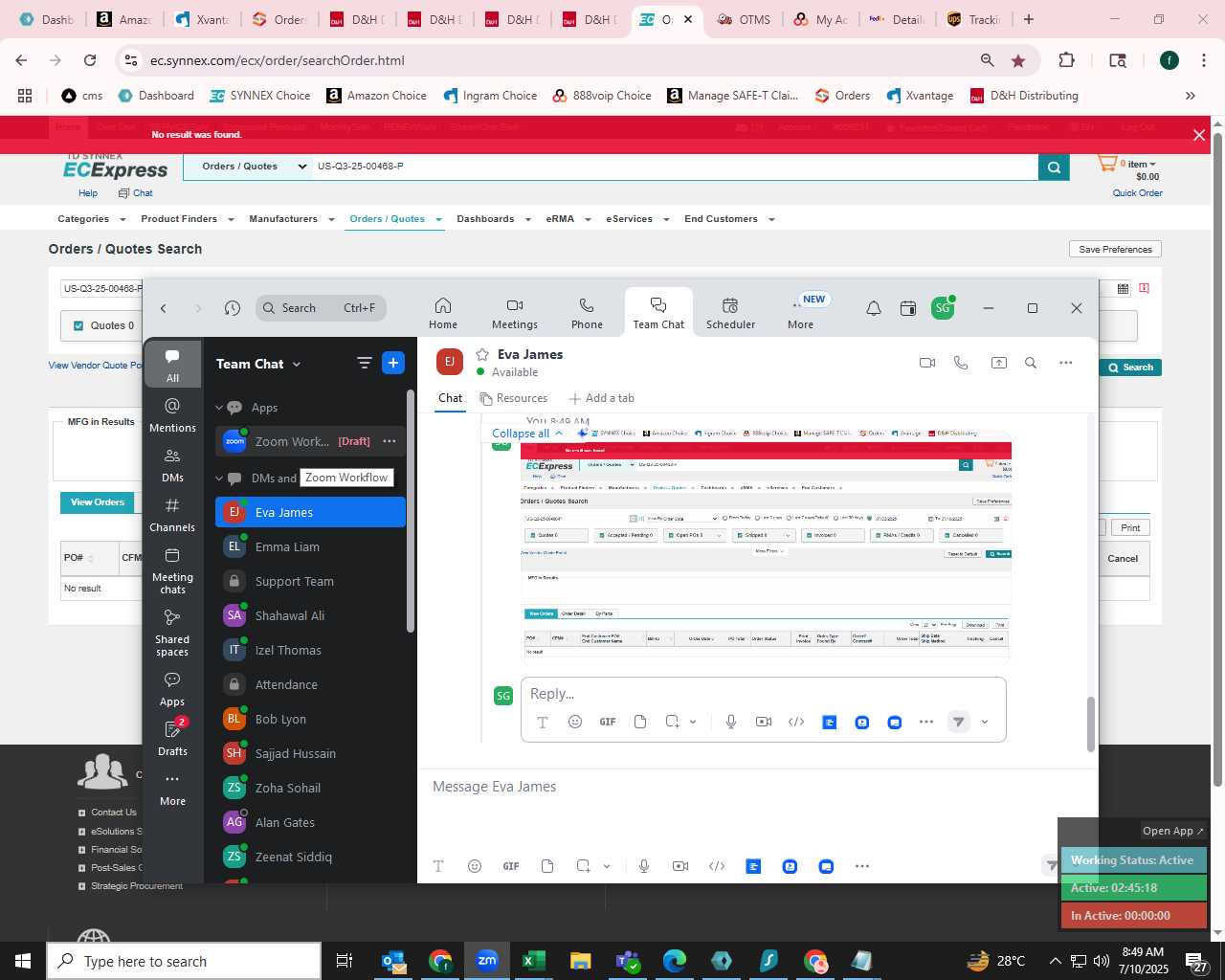
Task: Click chat message area scrollbar
Action: 1090,724
